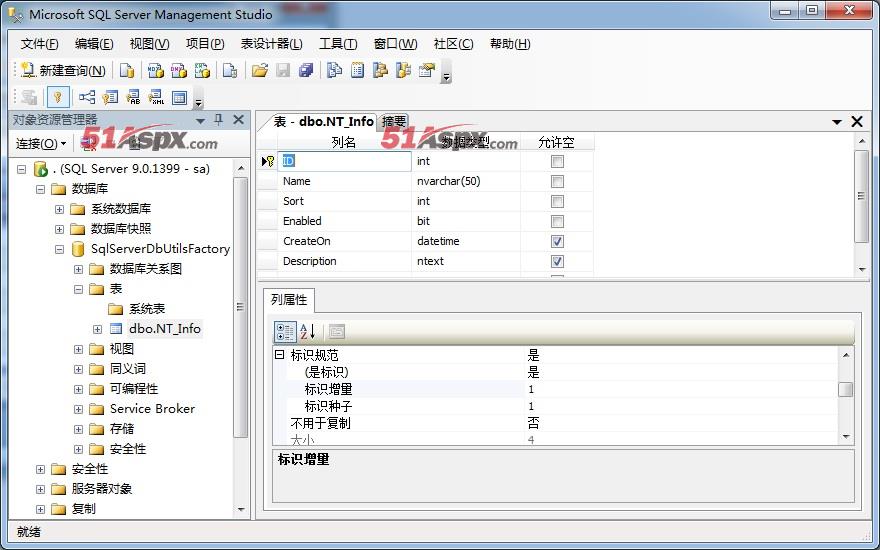This screenshot has width=880, height=550.
Task: Click the Save All icon
Action: (x=306, y=71)
